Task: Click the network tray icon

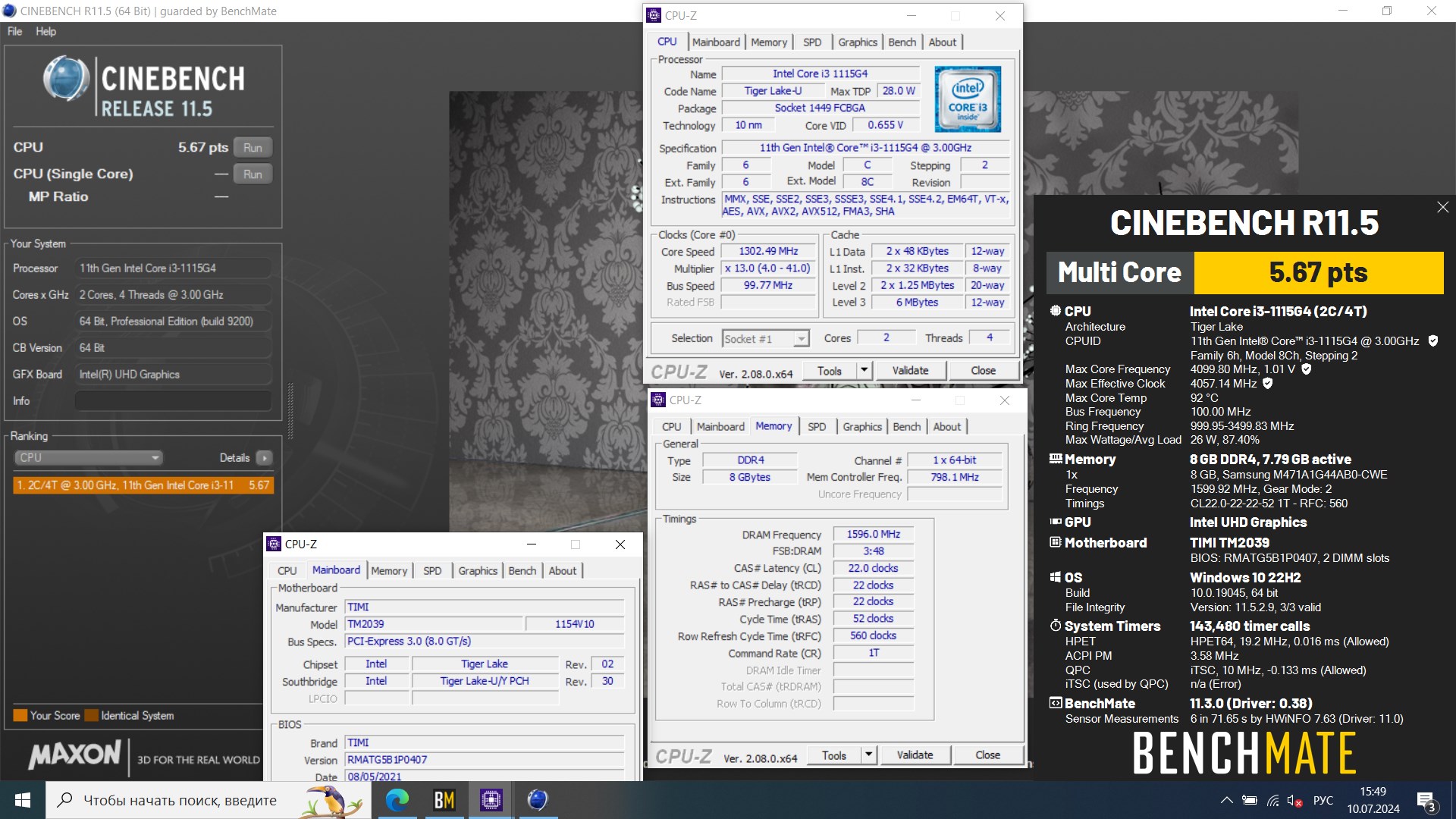Action: point(1273,800)
